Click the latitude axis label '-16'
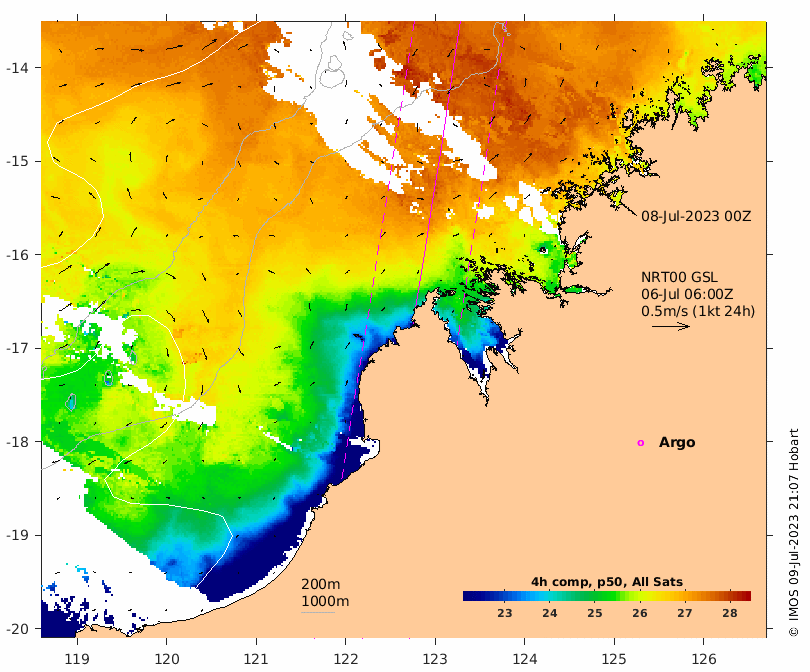Screen dimensions: 810x672 click(17, 255)
